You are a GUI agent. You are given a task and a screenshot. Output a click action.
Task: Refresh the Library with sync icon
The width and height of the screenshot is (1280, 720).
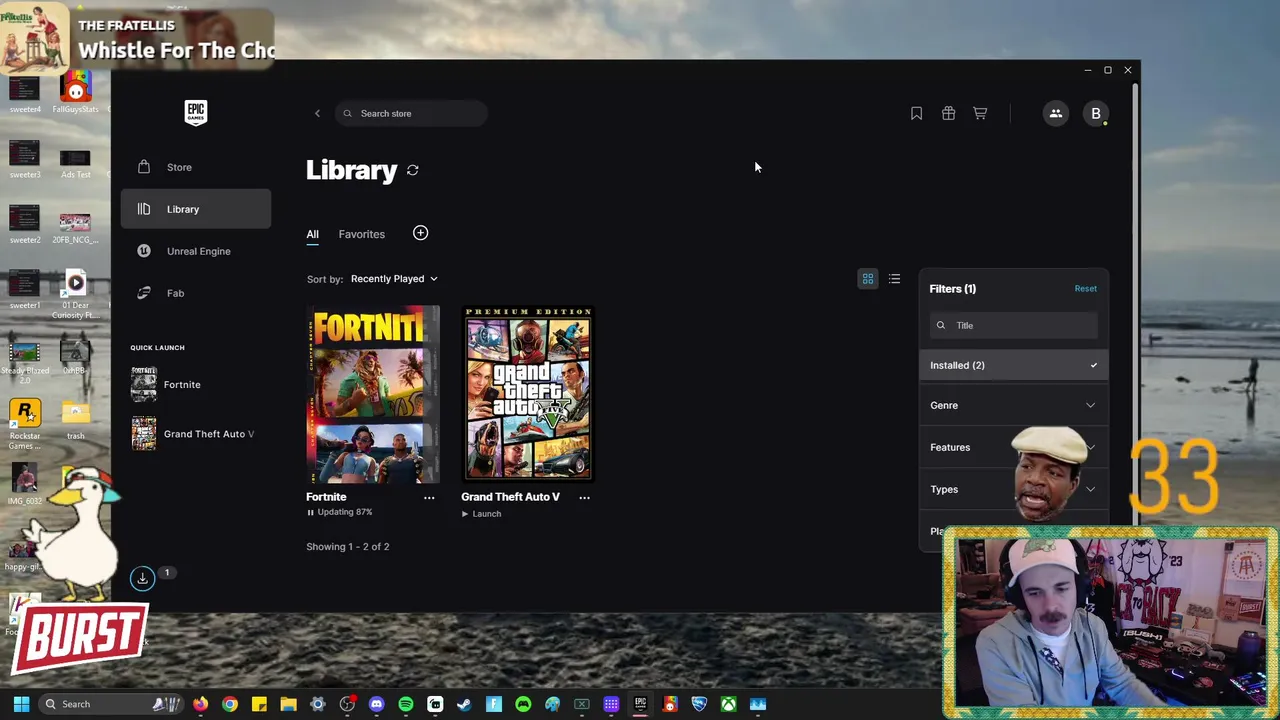coord(413,171)
